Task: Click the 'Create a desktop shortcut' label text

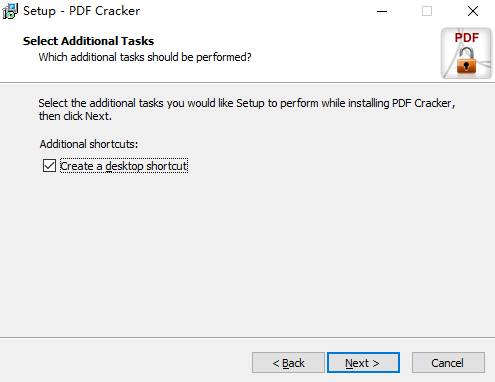Action: point(124,166)
